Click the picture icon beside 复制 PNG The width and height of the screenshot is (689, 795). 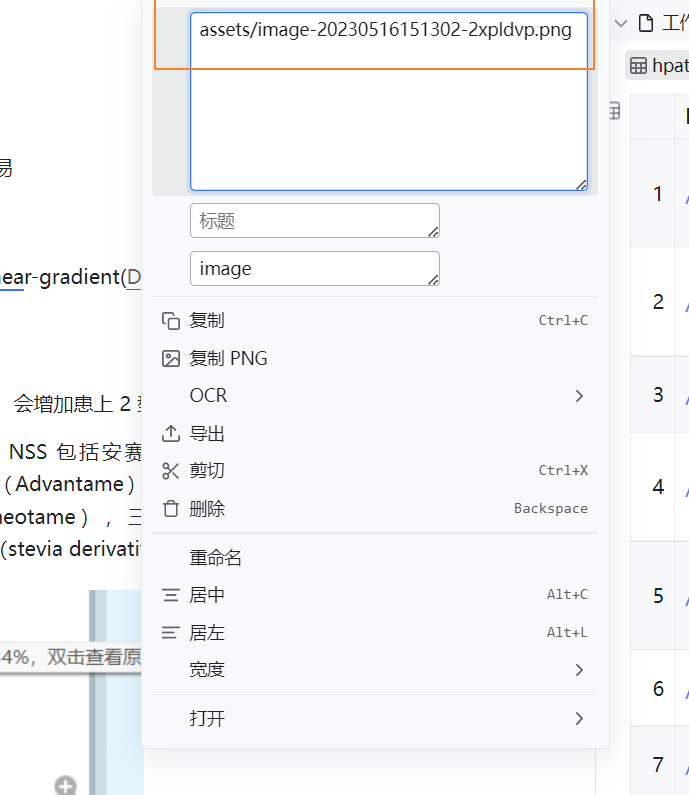click(x=171, y=358)
